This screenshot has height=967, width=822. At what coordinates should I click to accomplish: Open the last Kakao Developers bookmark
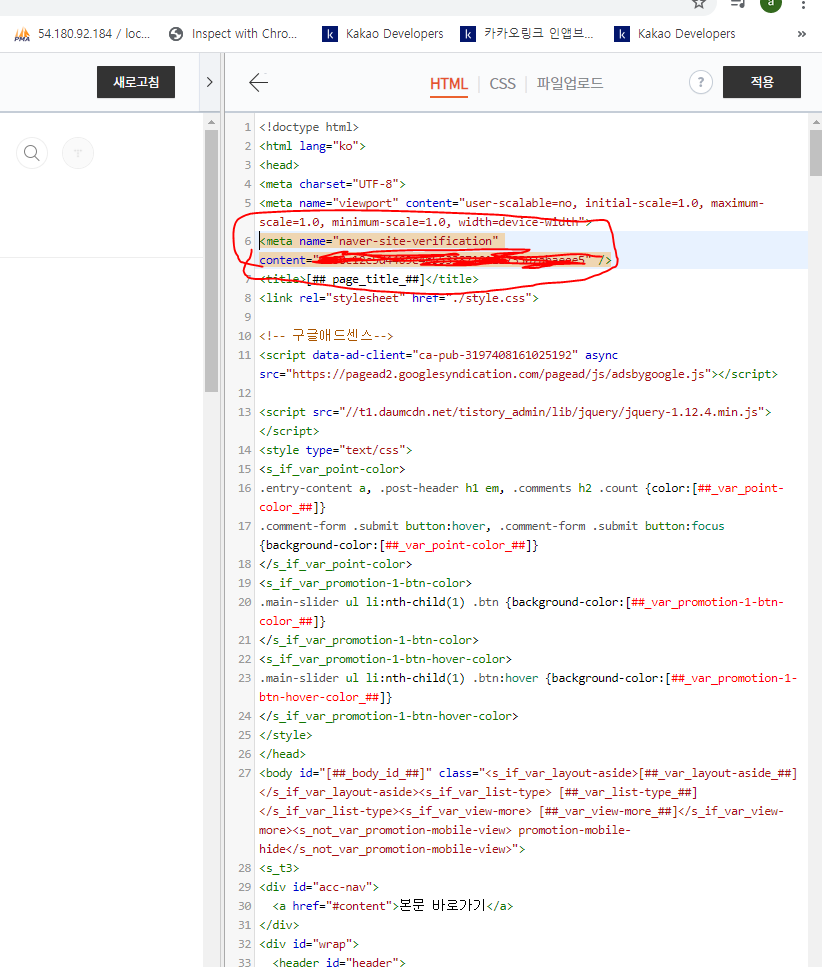point(675,34)
